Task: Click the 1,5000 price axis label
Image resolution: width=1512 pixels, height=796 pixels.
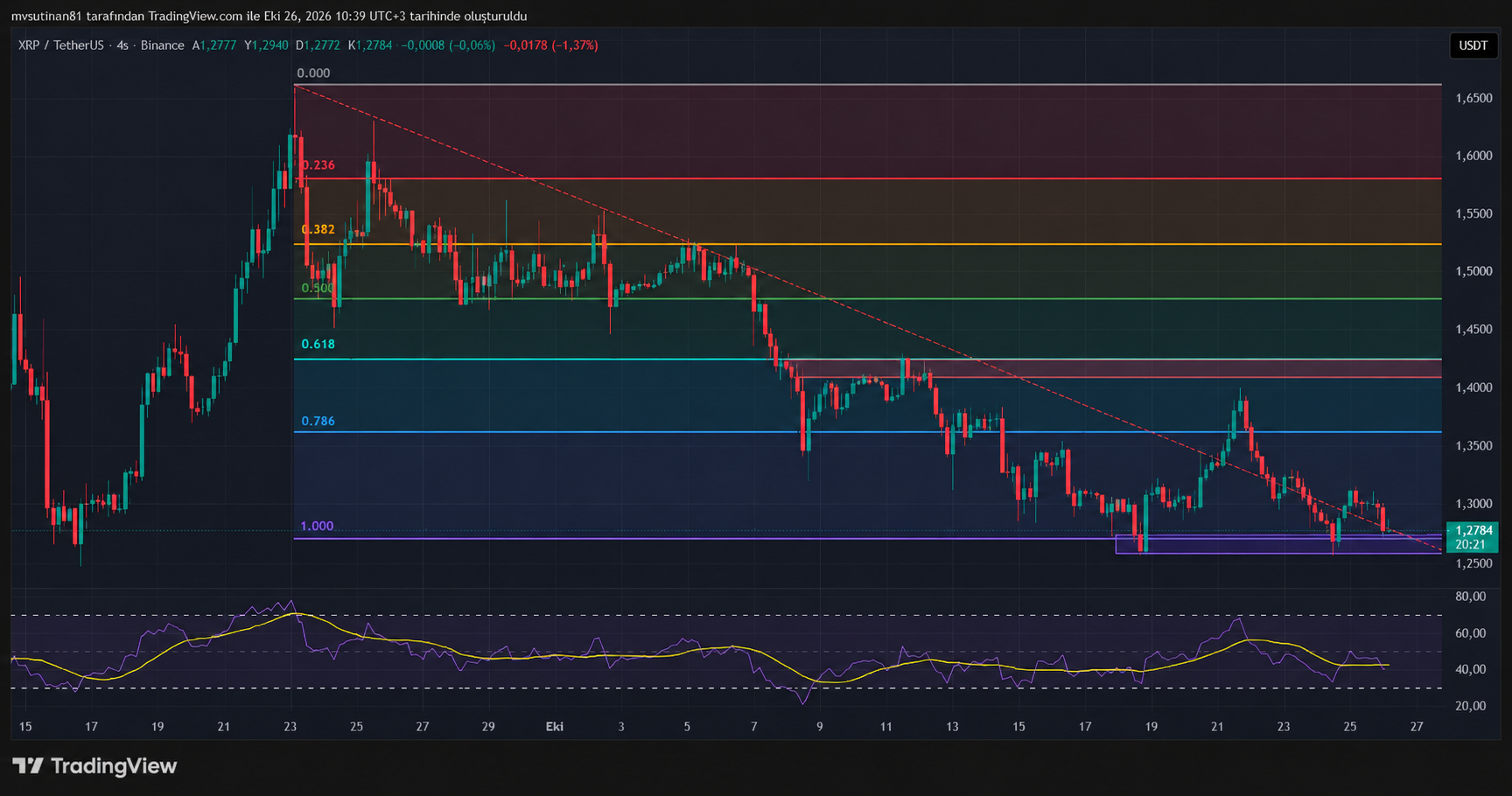Action: coord(1473,272)
